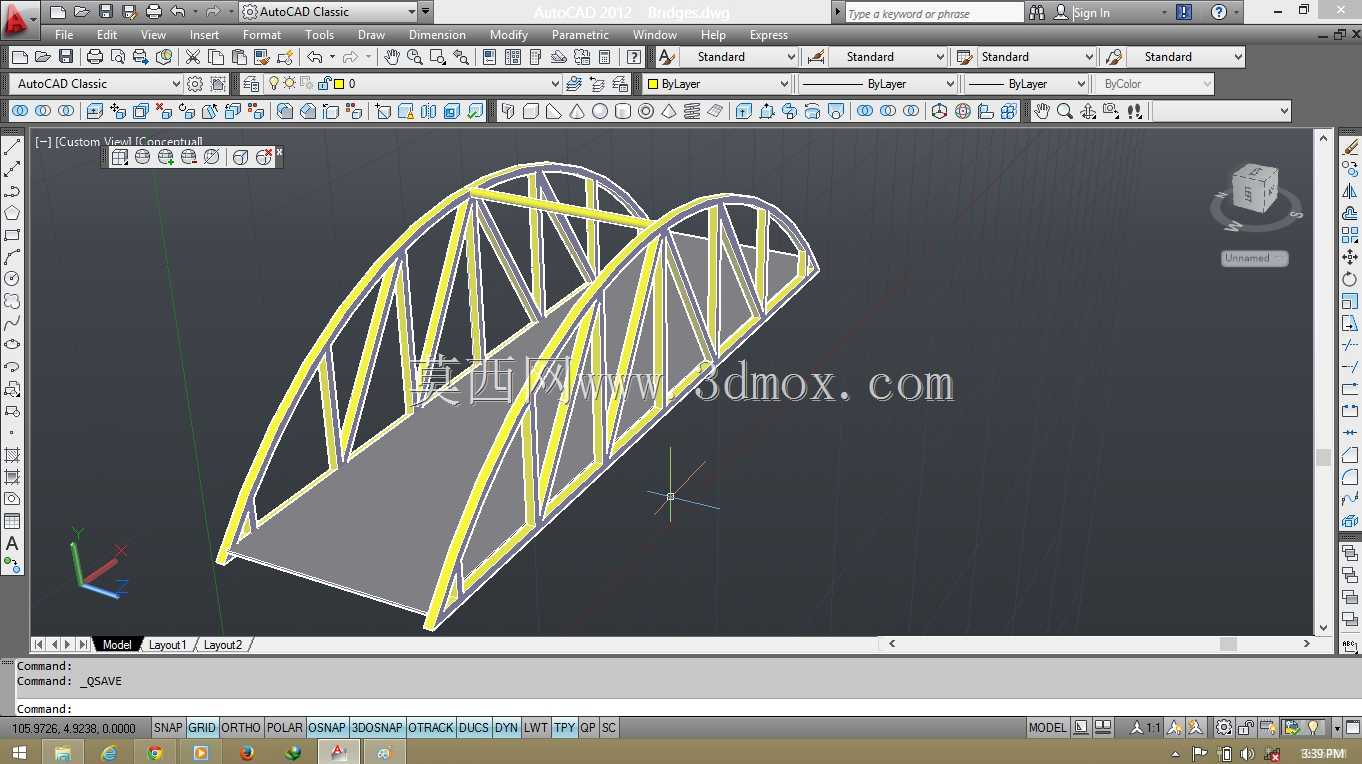Select the Mirror modify tool
This screenshot has height=764, width=1362.
(x=1350, y=191)
